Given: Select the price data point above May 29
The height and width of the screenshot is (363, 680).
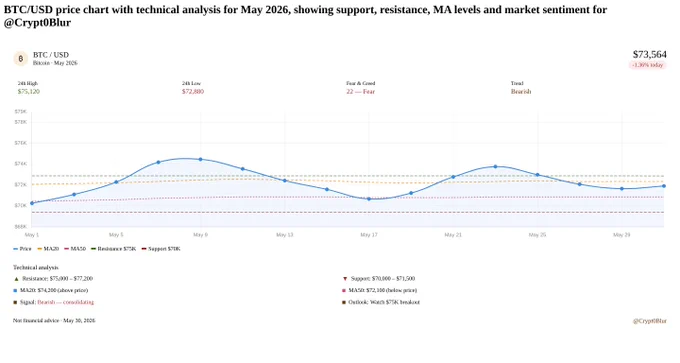Looking at the screenshot, I should pos(621,189).
